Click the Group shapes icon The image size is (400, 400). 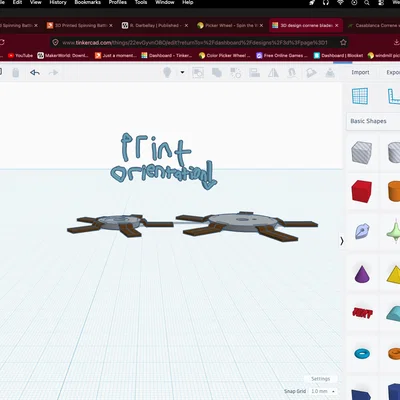(x=217, y=73)
